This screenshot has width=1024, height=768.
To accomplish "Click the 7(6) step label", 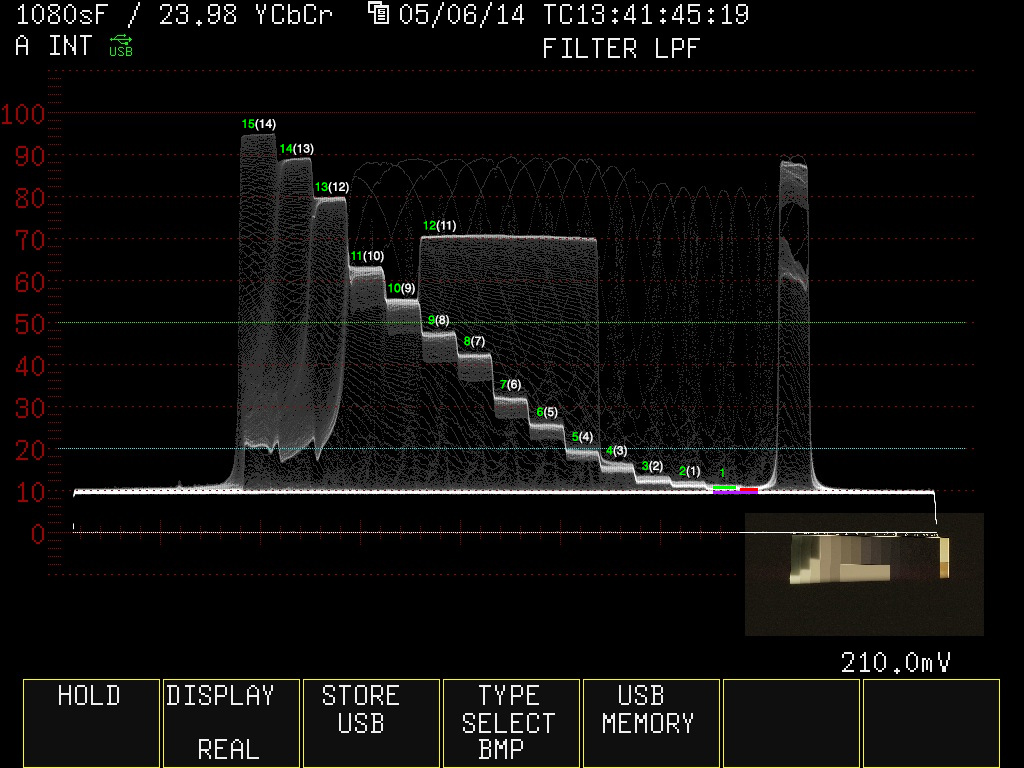I will click(510, 385).
